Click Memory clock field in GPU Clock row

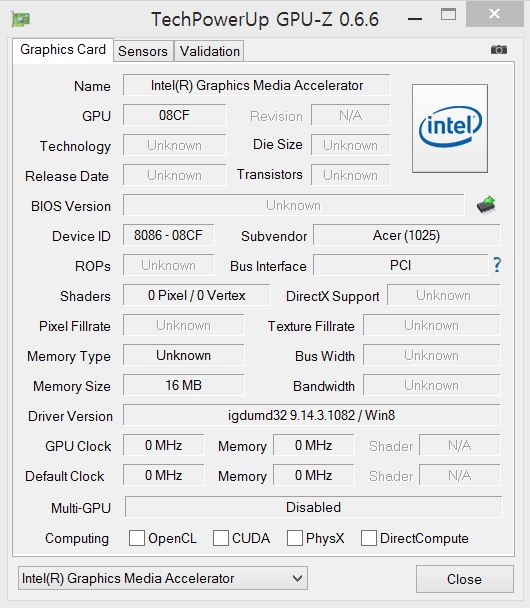pos(314,445)
